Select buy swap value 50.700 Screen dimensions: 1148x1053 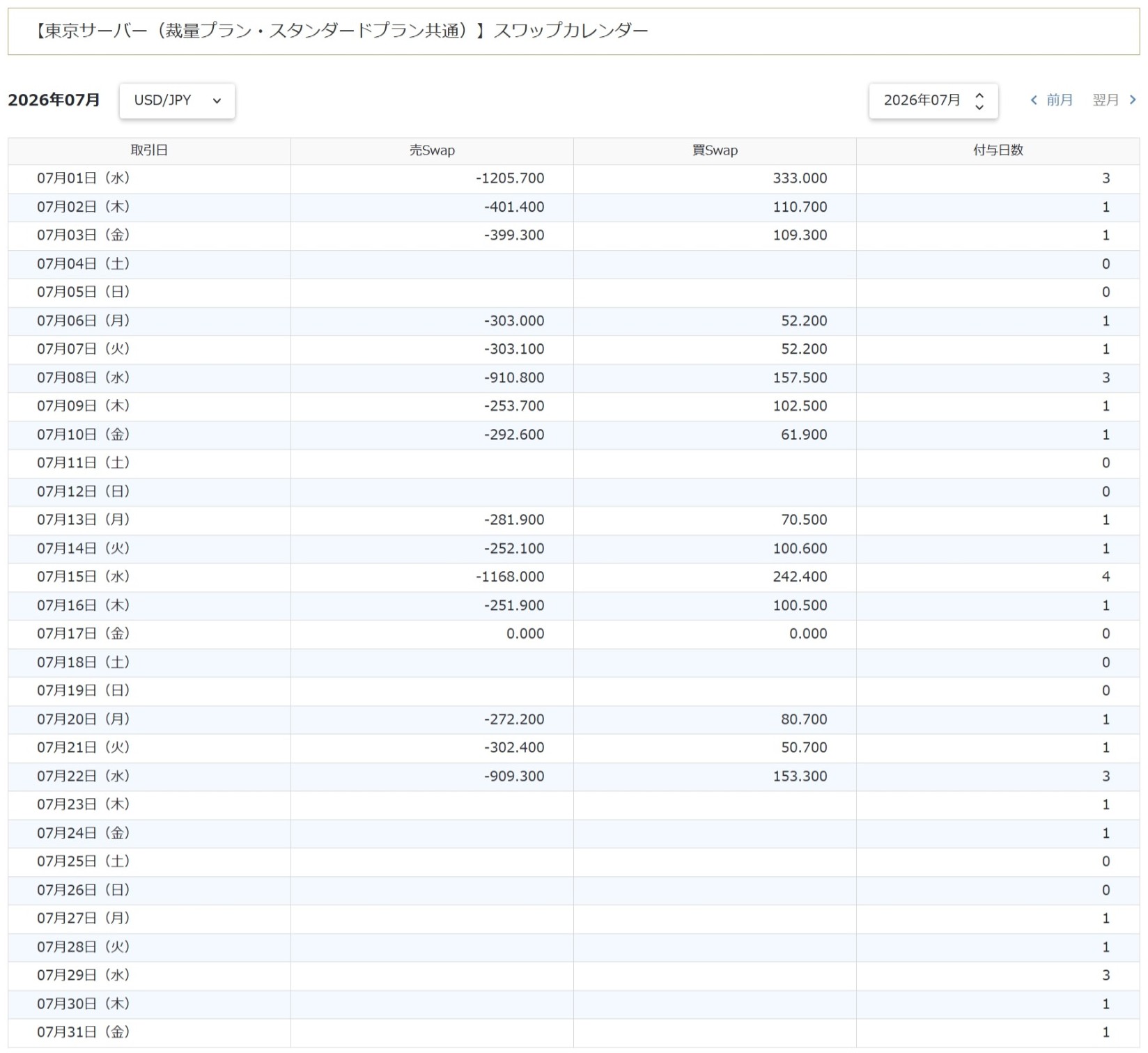pyautogui.click(x=804, y=747)
